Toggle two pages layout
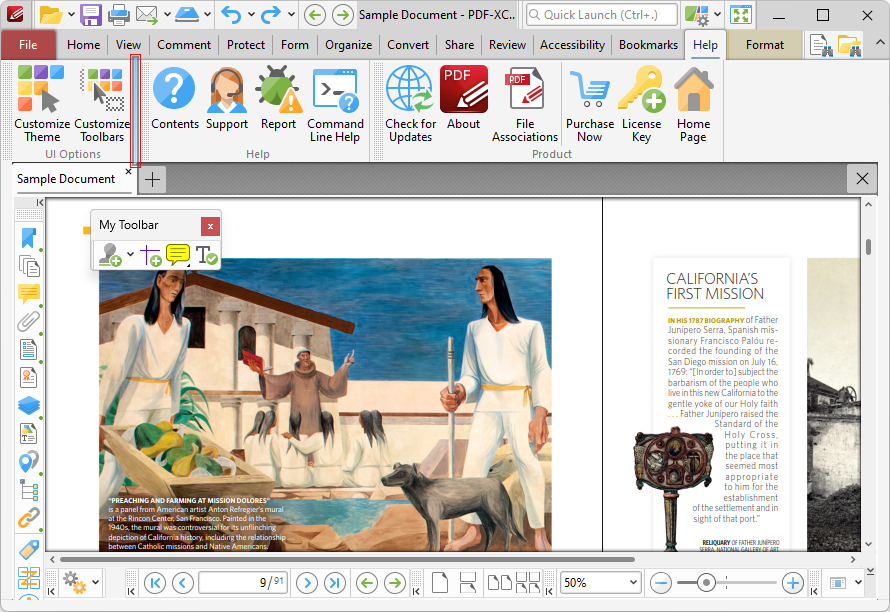The width and height of the screenshot is (890, 612). [499, 582]
